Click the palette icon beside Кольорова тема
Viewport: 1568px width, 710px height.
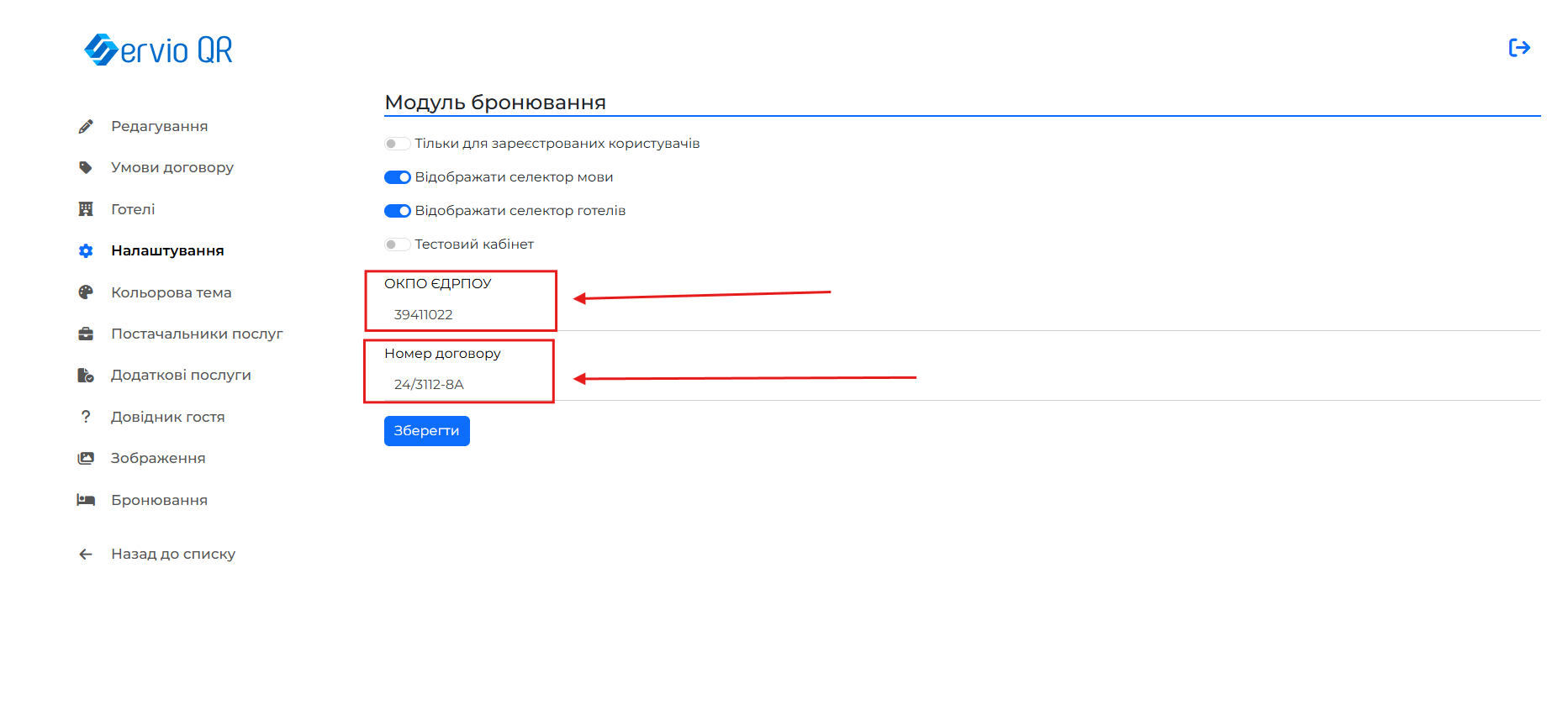86,292
